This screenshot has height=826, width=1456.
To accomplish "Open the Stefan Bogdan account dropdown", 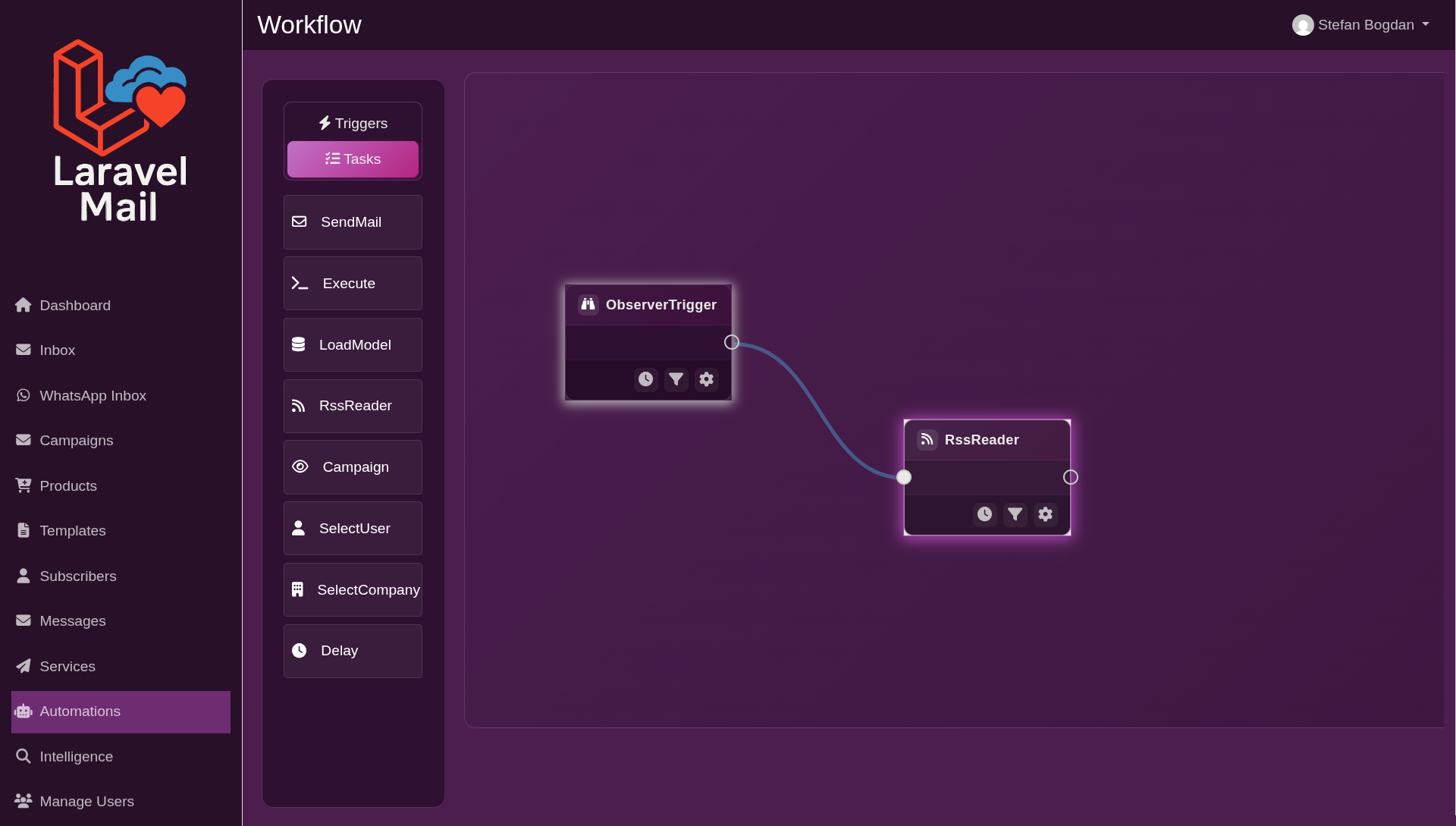I will tap(1360, 24).
